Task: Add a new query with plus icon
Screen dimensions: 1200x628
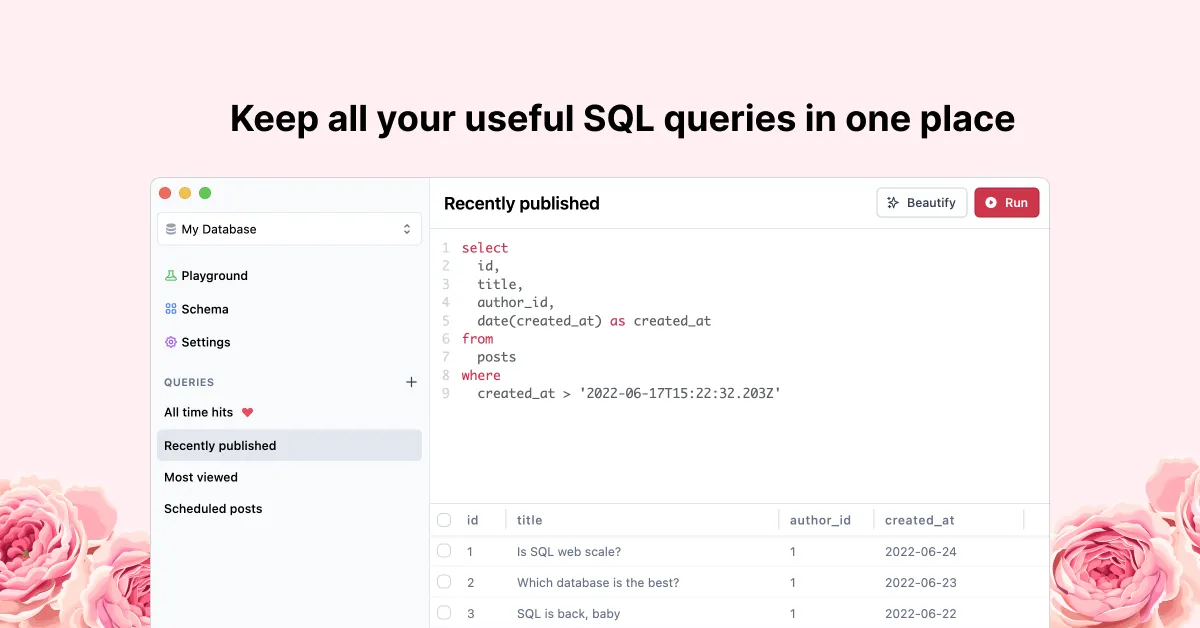Action: (411, 382)
